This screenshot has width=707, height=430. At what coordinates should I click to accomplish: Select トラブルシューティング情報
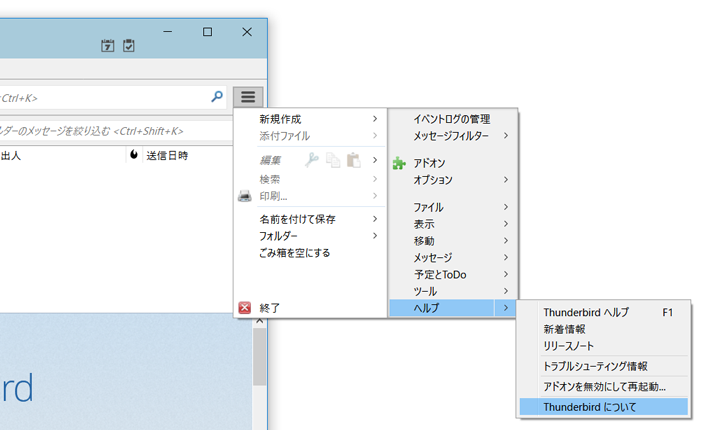click(604, 366)
